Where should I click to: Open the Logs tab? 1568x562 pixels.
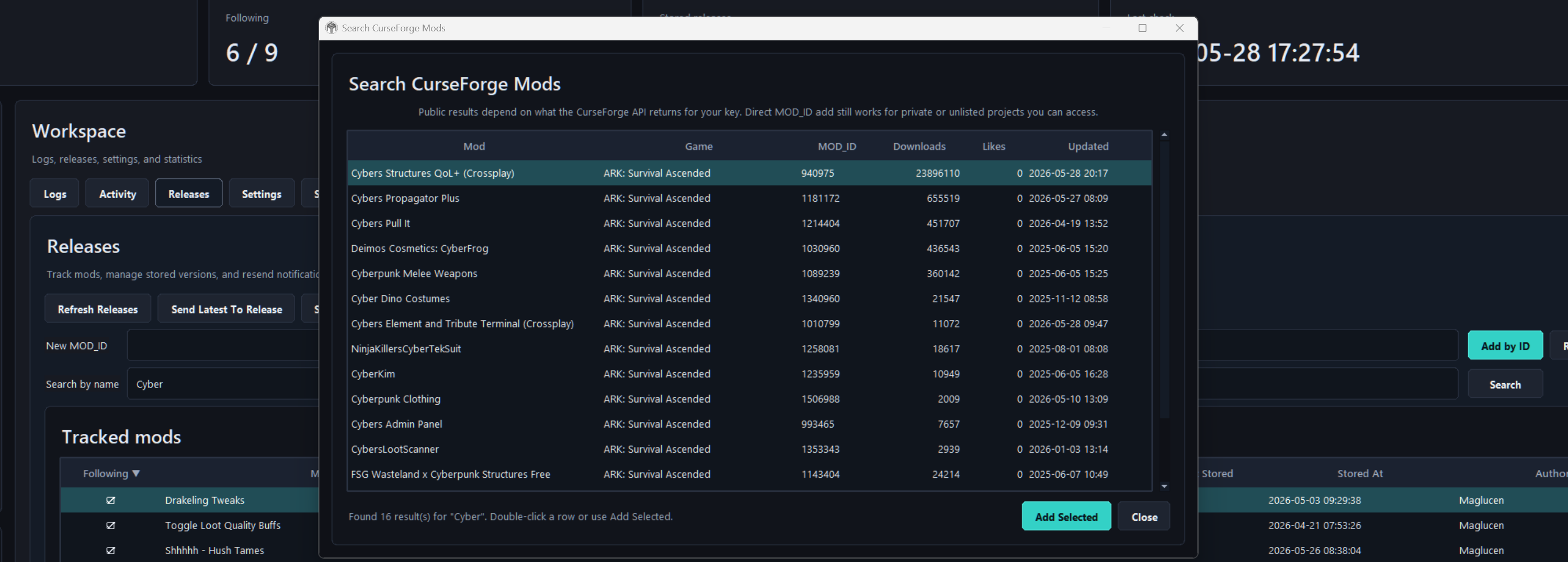(55, 193)
